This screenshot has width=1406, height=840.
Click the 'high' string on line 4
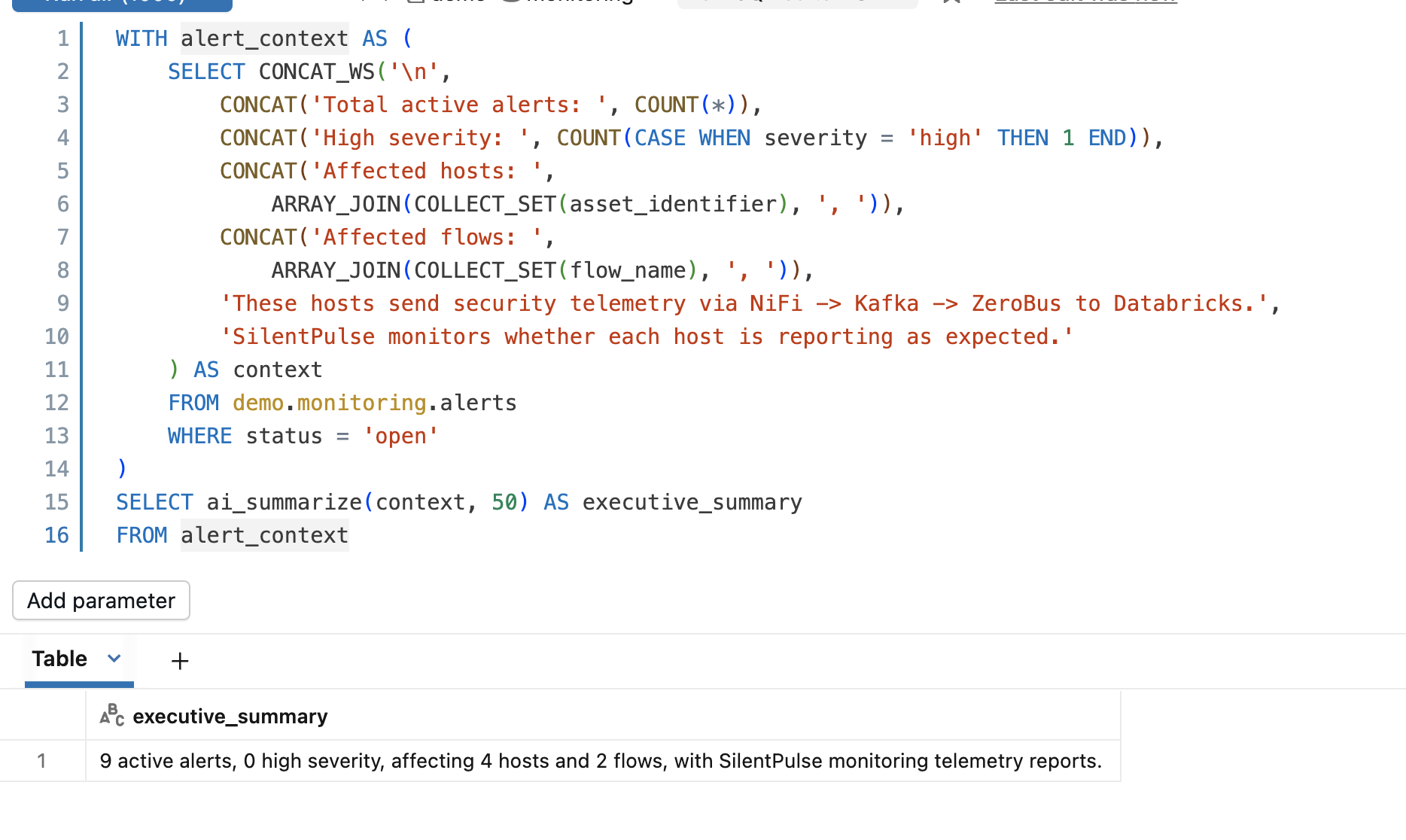point(945,138)
